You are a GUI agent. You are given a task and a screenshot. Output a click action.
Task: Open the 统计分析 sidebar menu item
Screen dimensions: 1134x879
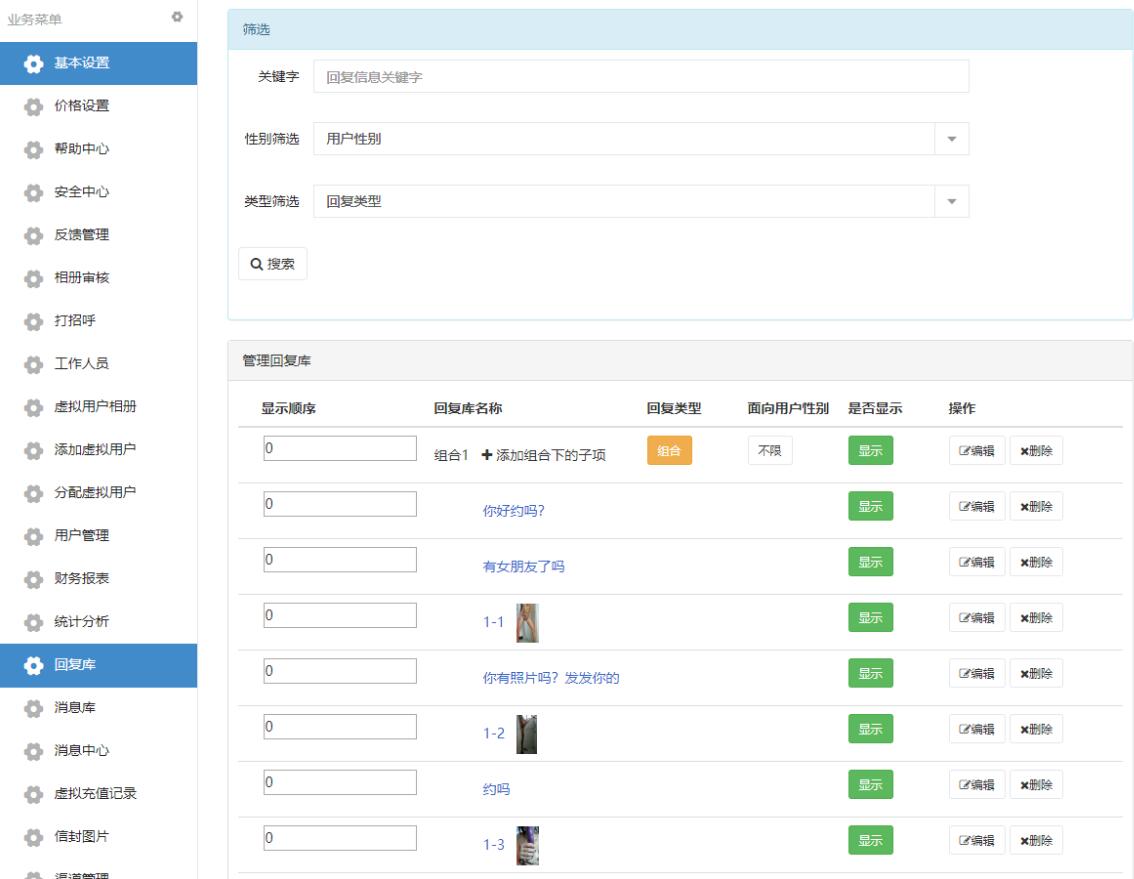(x=81, y=622)
